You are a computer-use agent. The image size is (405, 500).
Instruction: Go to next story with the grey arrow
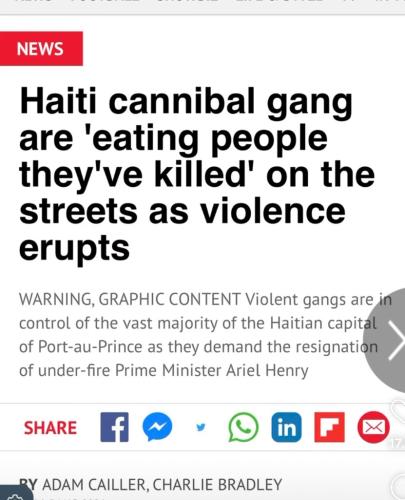coord(387,340)
